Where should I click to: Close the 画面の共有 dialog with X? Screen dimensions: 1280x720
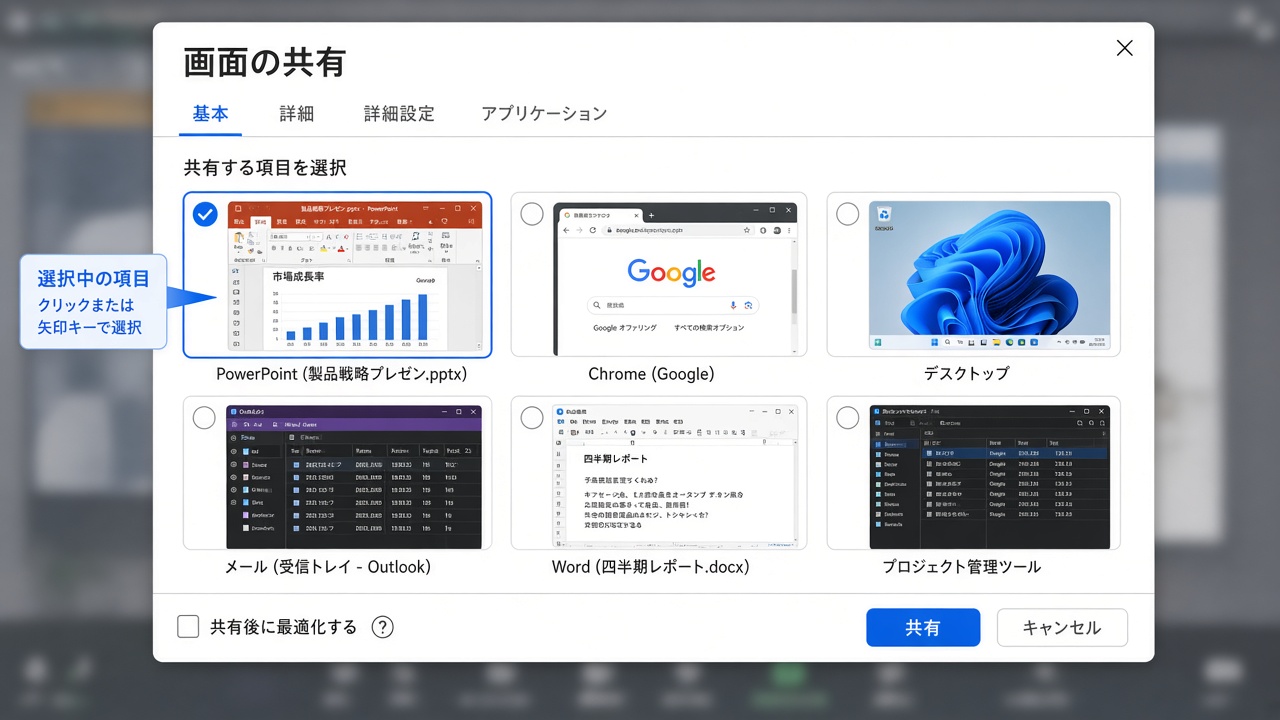(x=1125, y=48)
